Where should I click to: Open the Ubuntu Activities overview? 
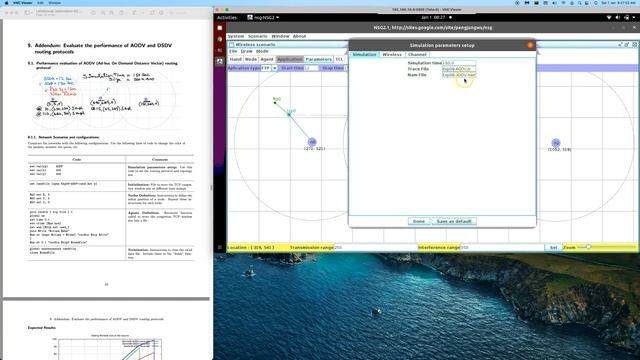227,18
